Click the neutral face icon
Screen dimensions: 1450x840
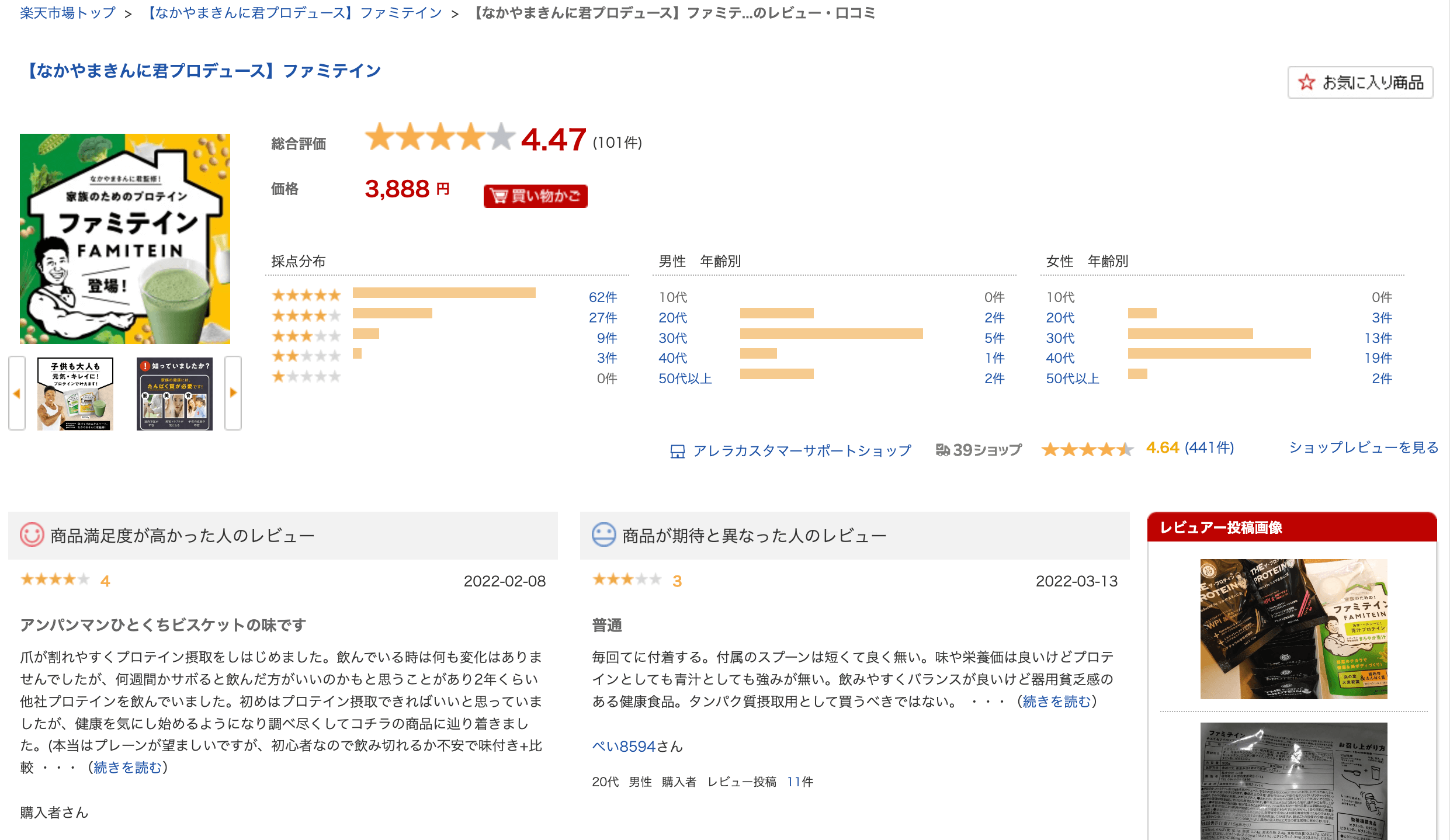click(604, 534)
